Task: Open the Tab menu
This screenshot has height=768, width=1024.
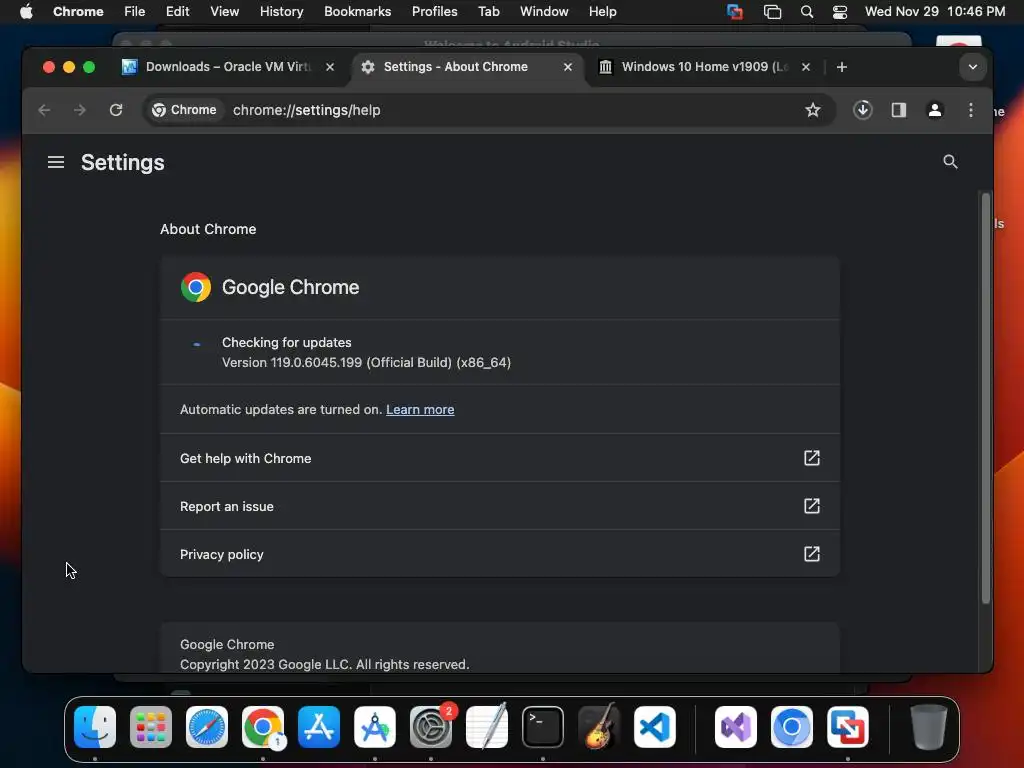Action: click(x=488, y=12)
